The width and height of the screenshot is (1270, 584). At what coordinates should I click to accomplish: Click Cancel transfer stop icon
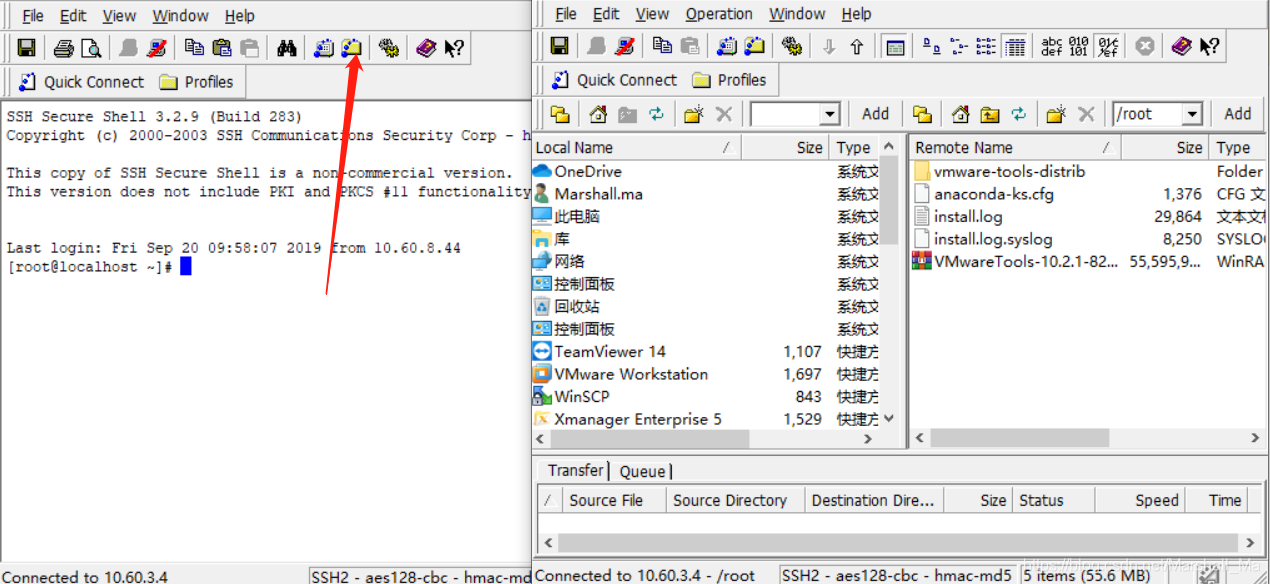point(1146,45)
